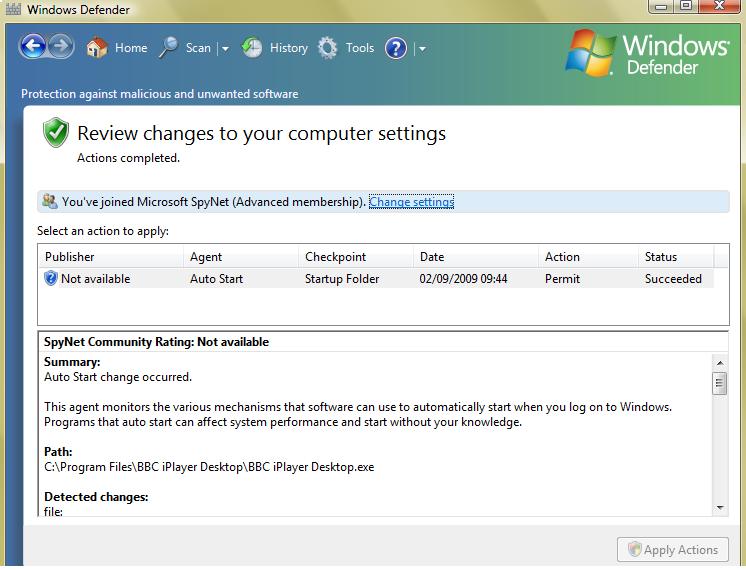Click the 'SpyNet Community Rating: Not available' heading
The height and width of the screenshot is (570, 746).
[x=157, y=342]
